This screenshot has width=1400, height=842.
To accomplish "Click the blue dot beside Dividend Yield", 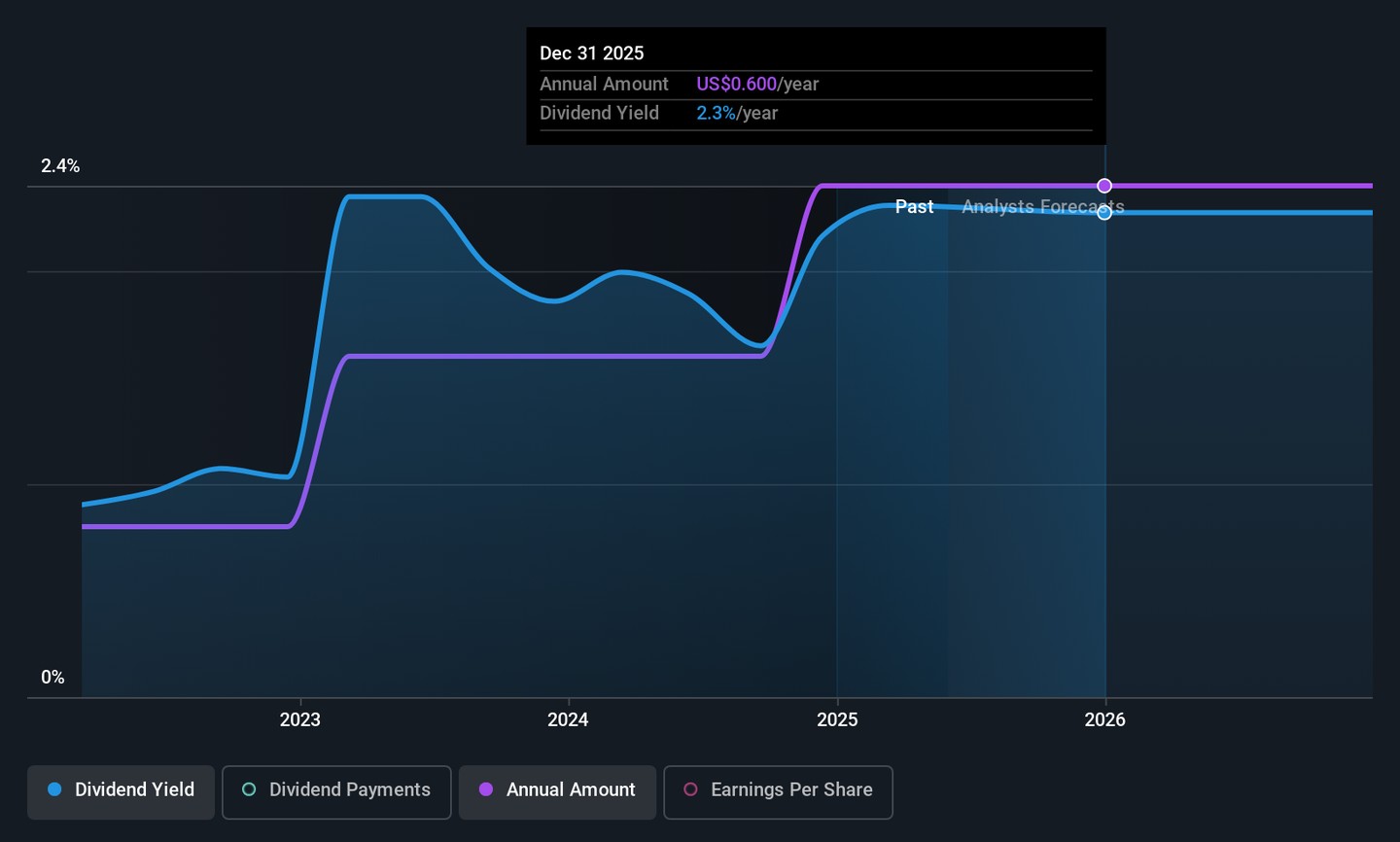I will click(55, 789).
